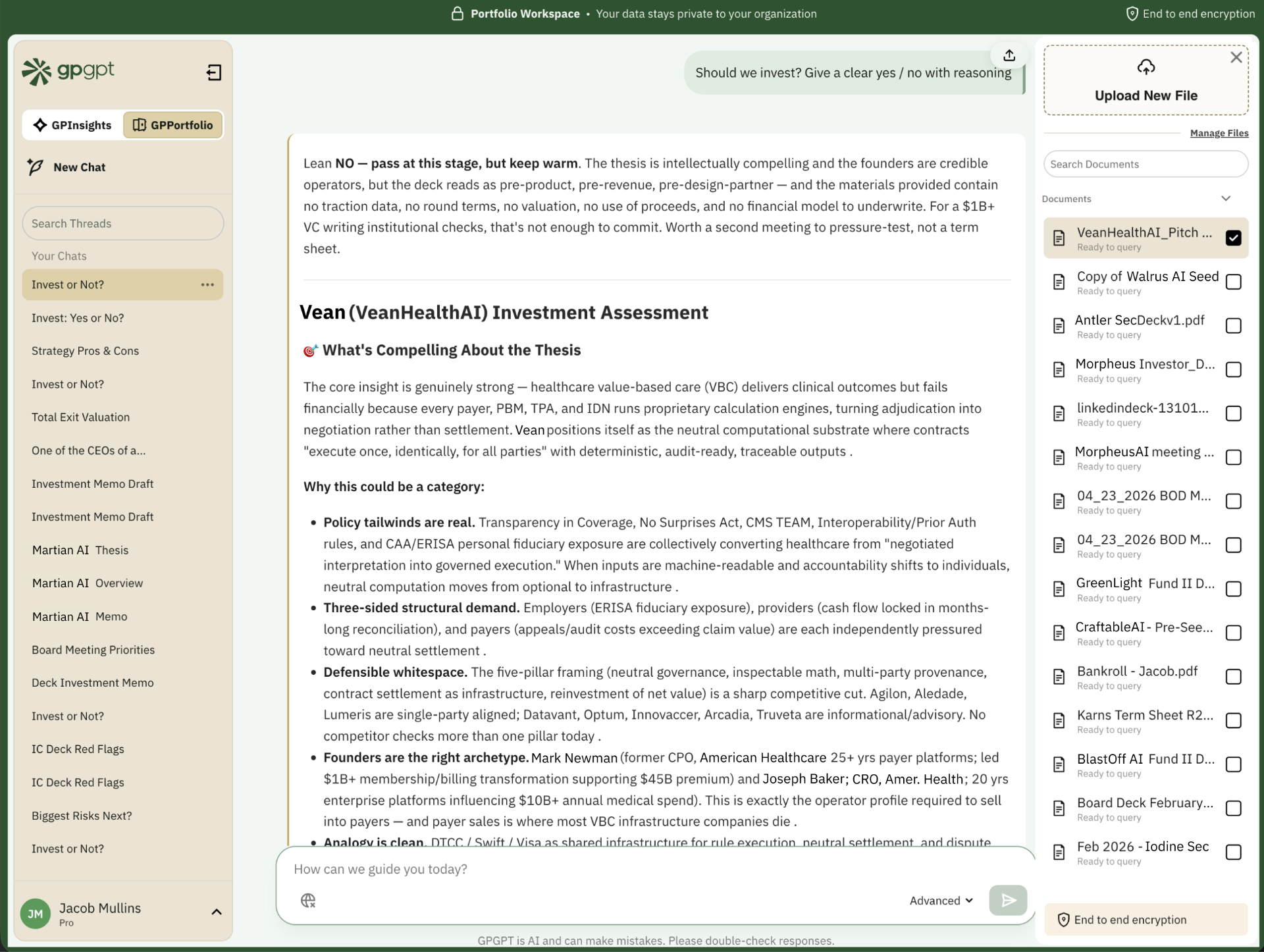The width and height of the screenshot is (1264, 952).
Task: Uncheck the VeanHealthAI_Pitch document checkbox
Action: click(1234, 238)
